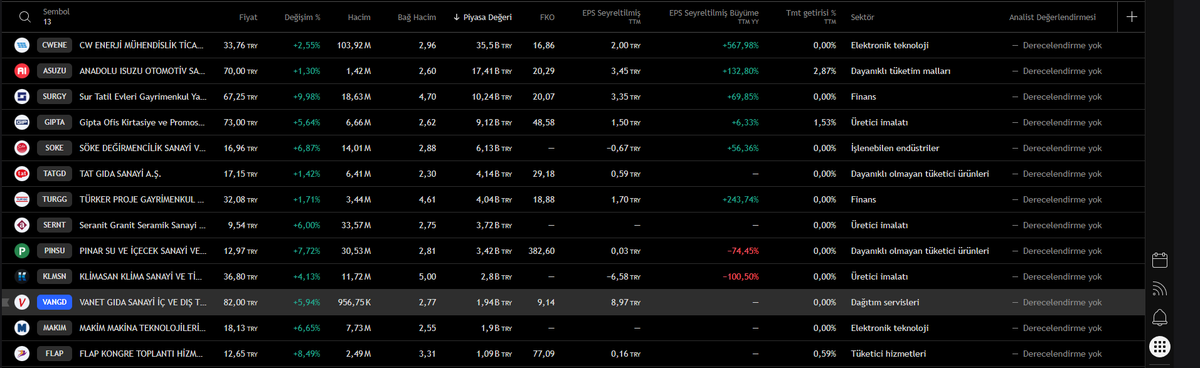Image resolution: width=1200 pixels, height=368 pixels.
Task: Sort by Analist Değerlendirmesi column header
Action: coord(1052,17)
